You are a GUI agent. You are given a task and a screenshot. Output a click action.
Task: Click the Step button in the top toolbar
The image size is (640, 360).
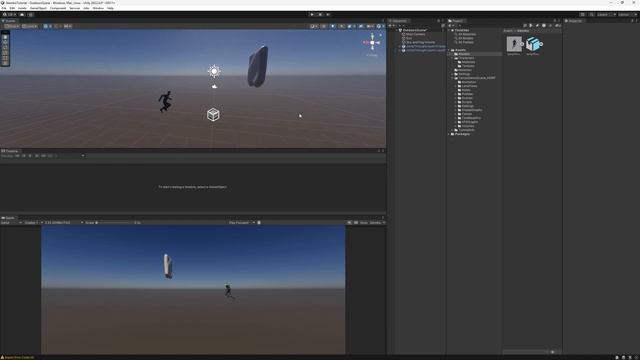click(x=328, y=15)
